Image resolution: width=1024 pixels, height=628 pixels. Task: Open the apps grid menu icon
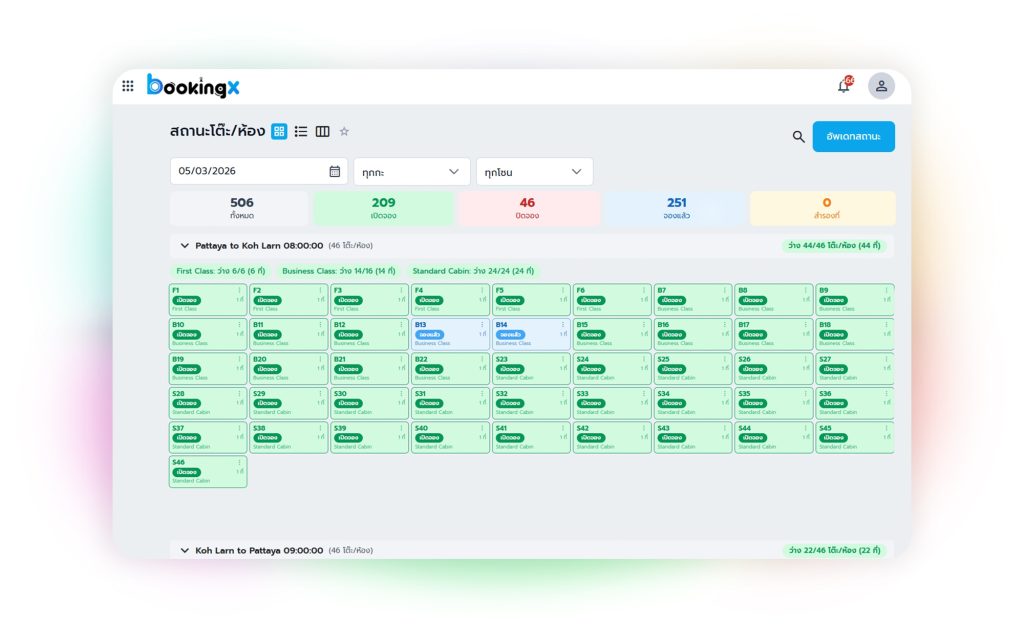128,86
